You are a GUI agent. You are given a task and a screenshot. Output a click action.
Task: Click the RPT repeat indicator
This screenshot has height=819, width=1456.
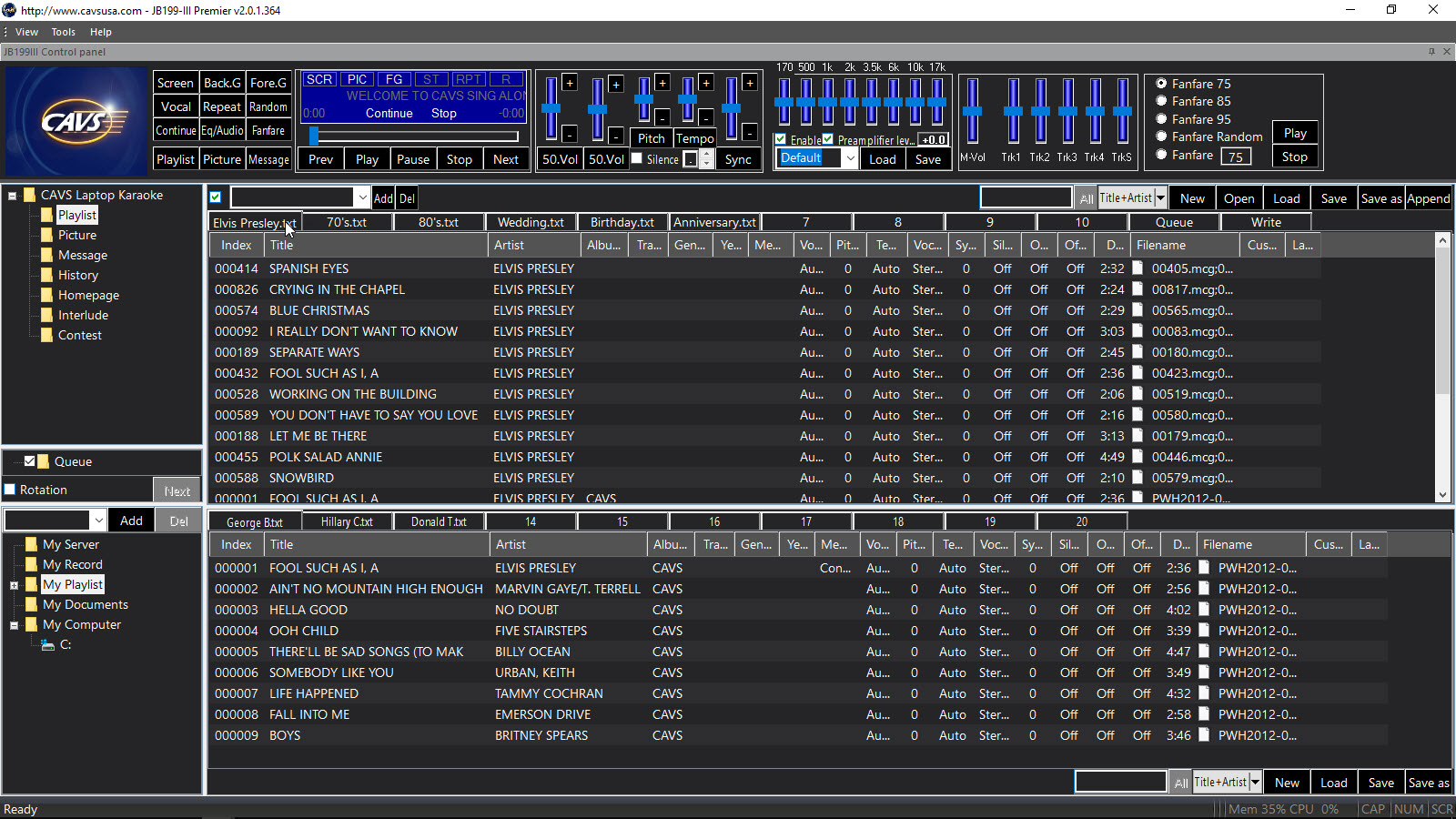pos(469,79)
